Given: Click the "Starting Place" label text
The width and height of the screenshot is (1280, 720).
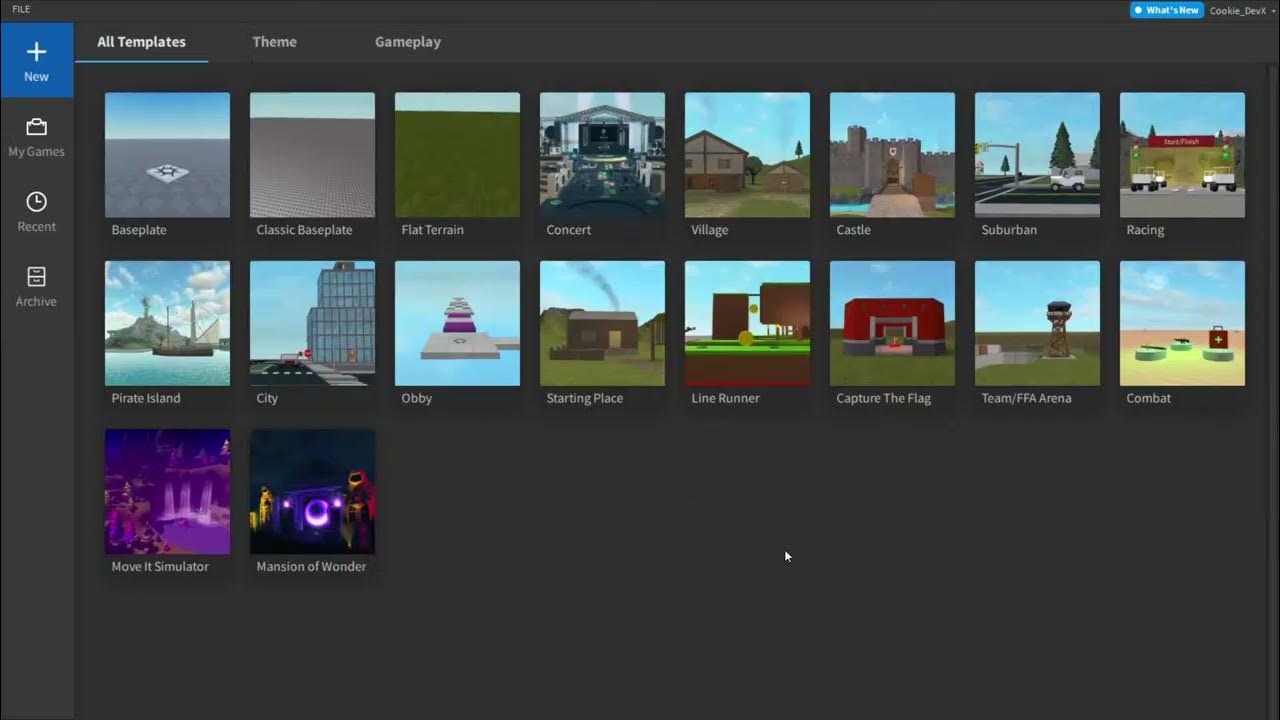Looking at the screenshot, I should tap(584, 398).
